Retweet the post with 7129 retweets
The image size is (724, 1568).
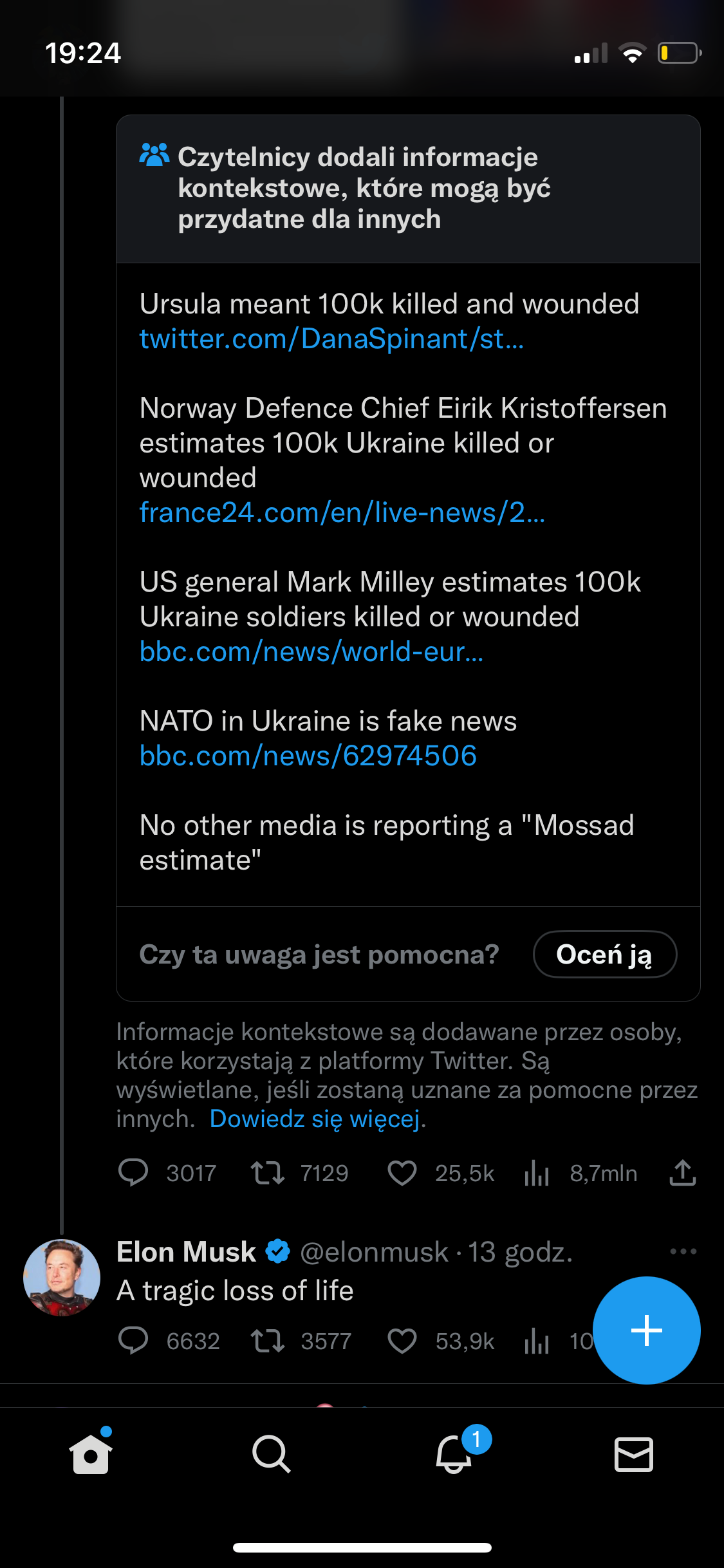tap(268, 1173)
